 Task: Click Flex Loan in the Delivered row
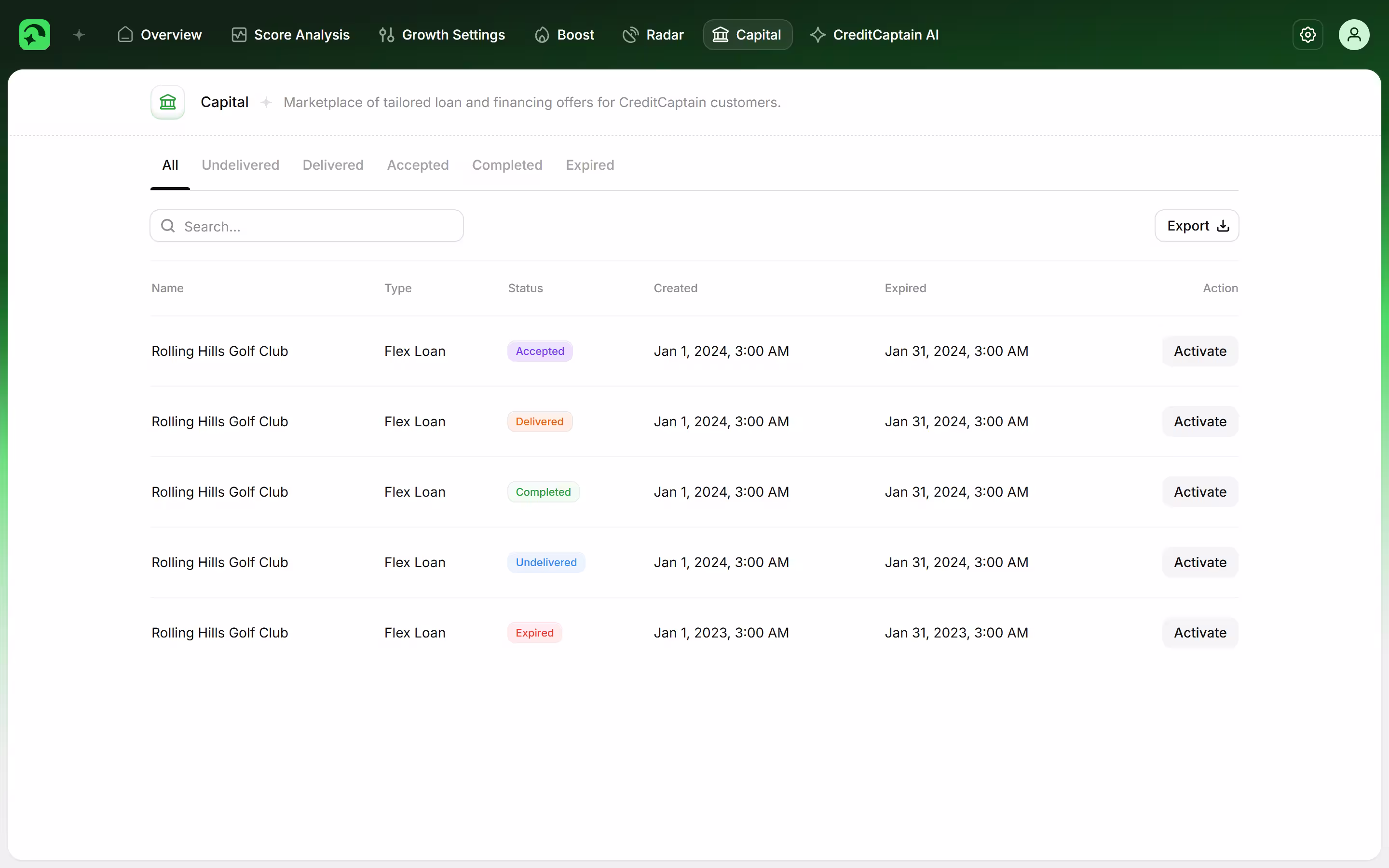point(415,422)
